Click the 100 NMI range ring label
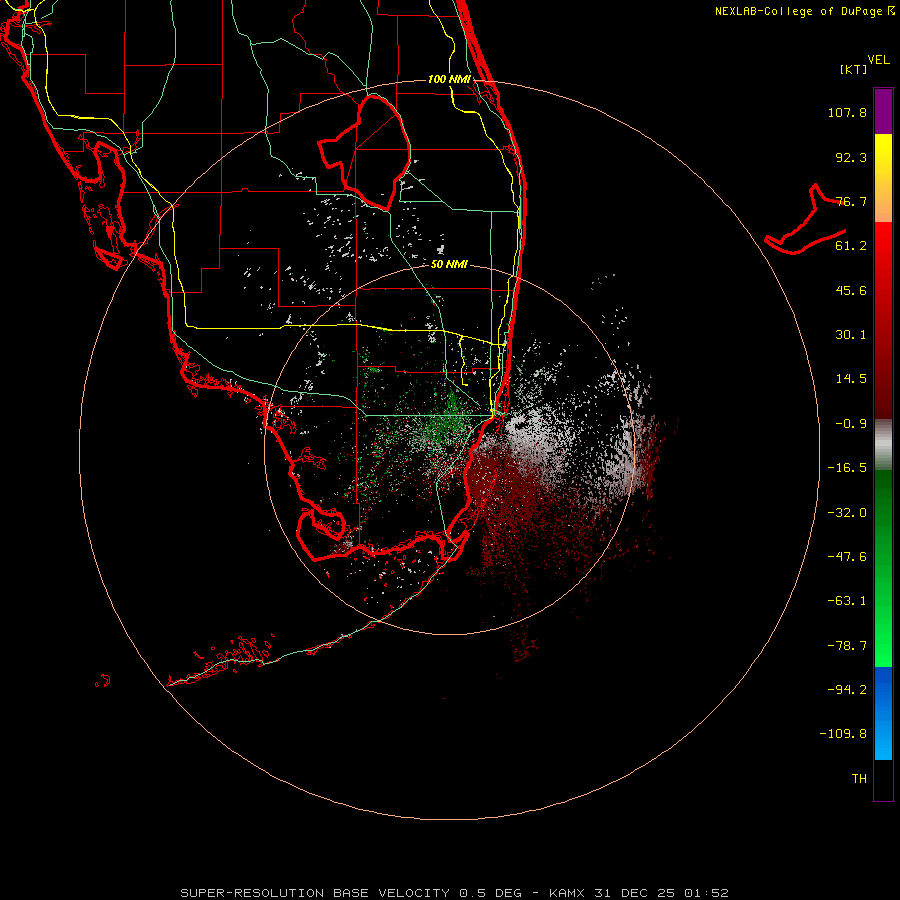This screenshot has width=900, height=900. (449, 79)
